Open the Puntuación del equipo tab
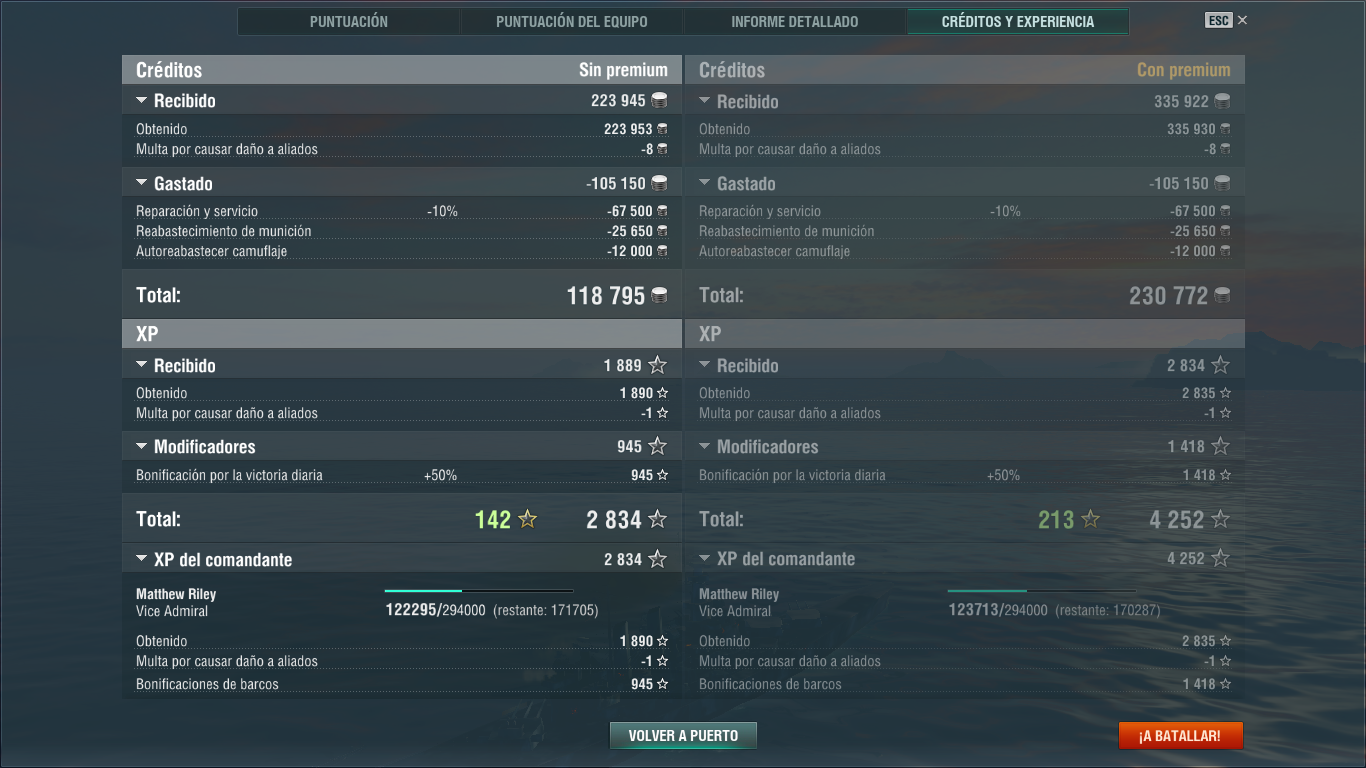The height and width of the screenshot is (768, 1366). [x=572, y=21]
